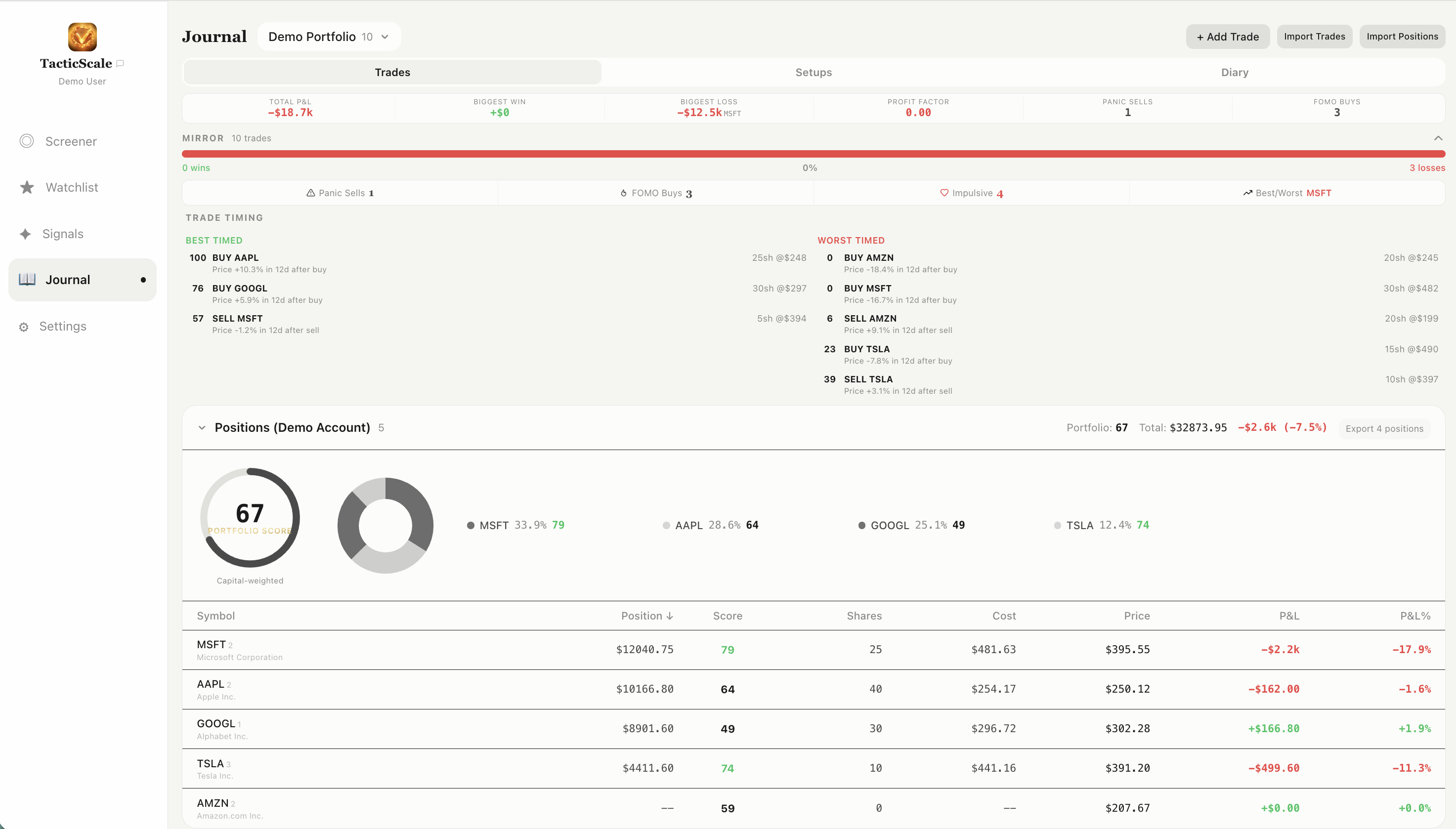The height and width of the screenshot is (829, 1456).
Task: Open Screener from the sidebar icon
Action: coord(27,141)
